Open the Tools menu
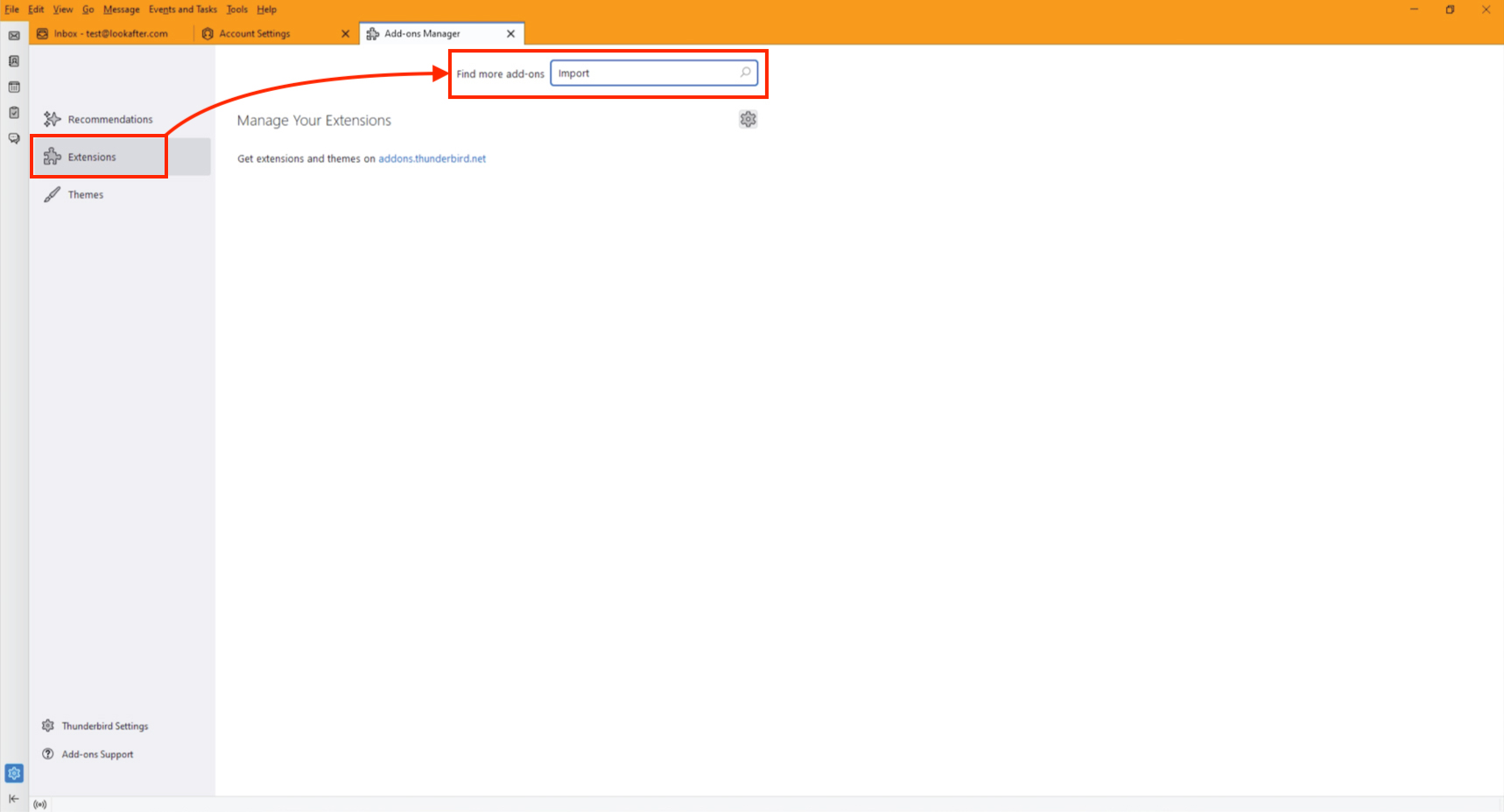 [x=236, y=10]
